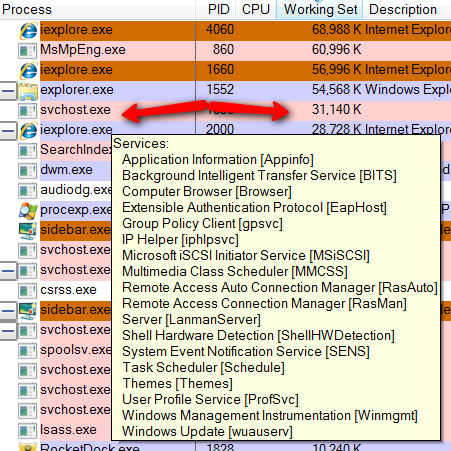
Task: Click the procexp.exe Process Explorer icon
Action: [x=28, y=210]
